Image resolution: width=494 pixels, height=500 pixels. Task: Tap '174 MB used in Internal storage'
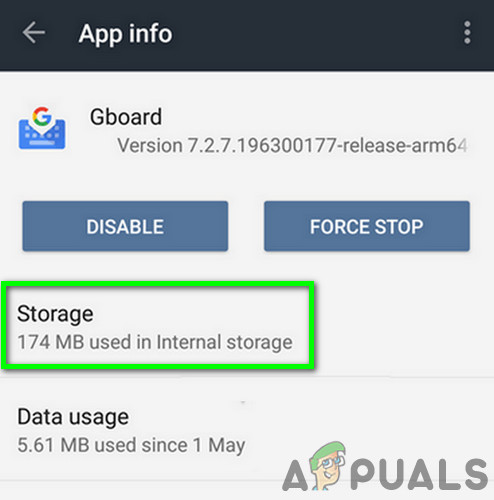click(x=155, y=342)
